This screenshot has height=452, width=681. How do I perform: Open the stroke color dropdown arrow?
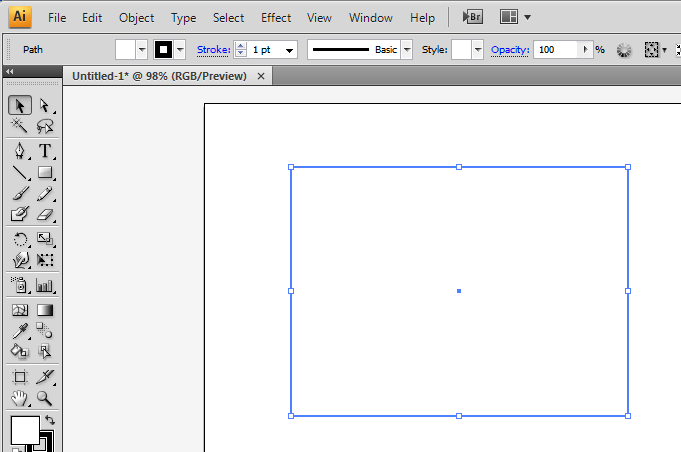180,50
